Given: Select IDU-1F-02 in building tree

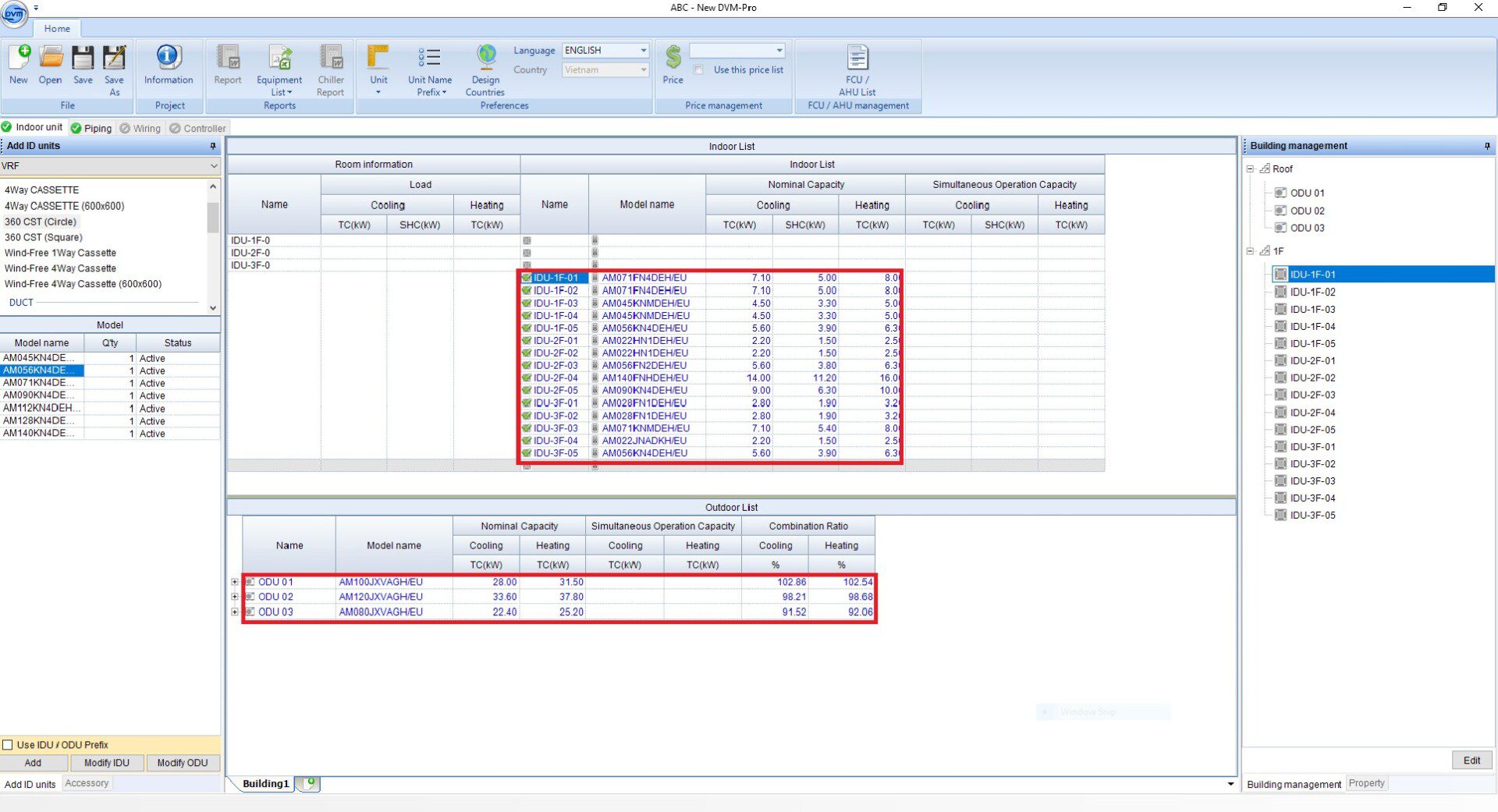Looking at the screenshot, I should pos(1312,292).
